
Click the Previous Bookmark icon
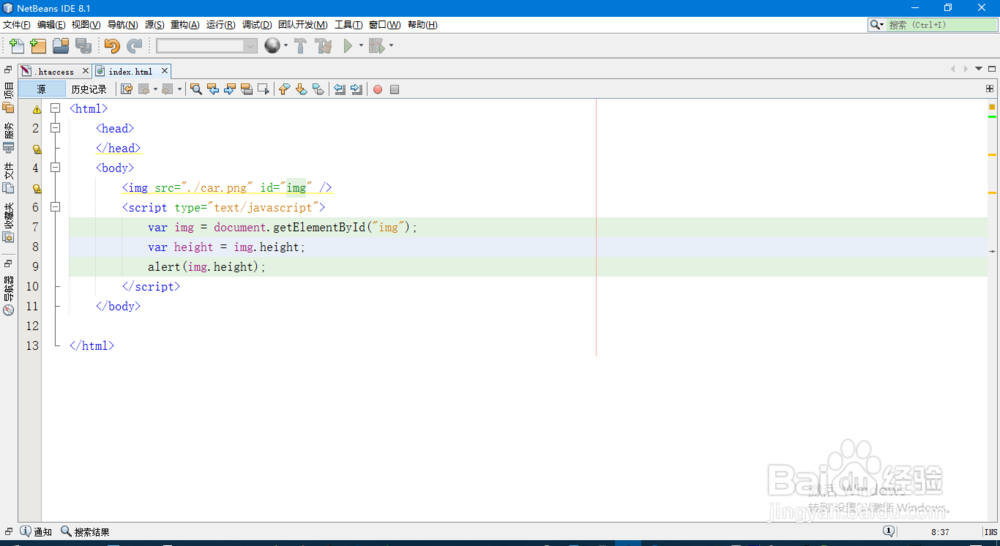(x=284, y=89)
